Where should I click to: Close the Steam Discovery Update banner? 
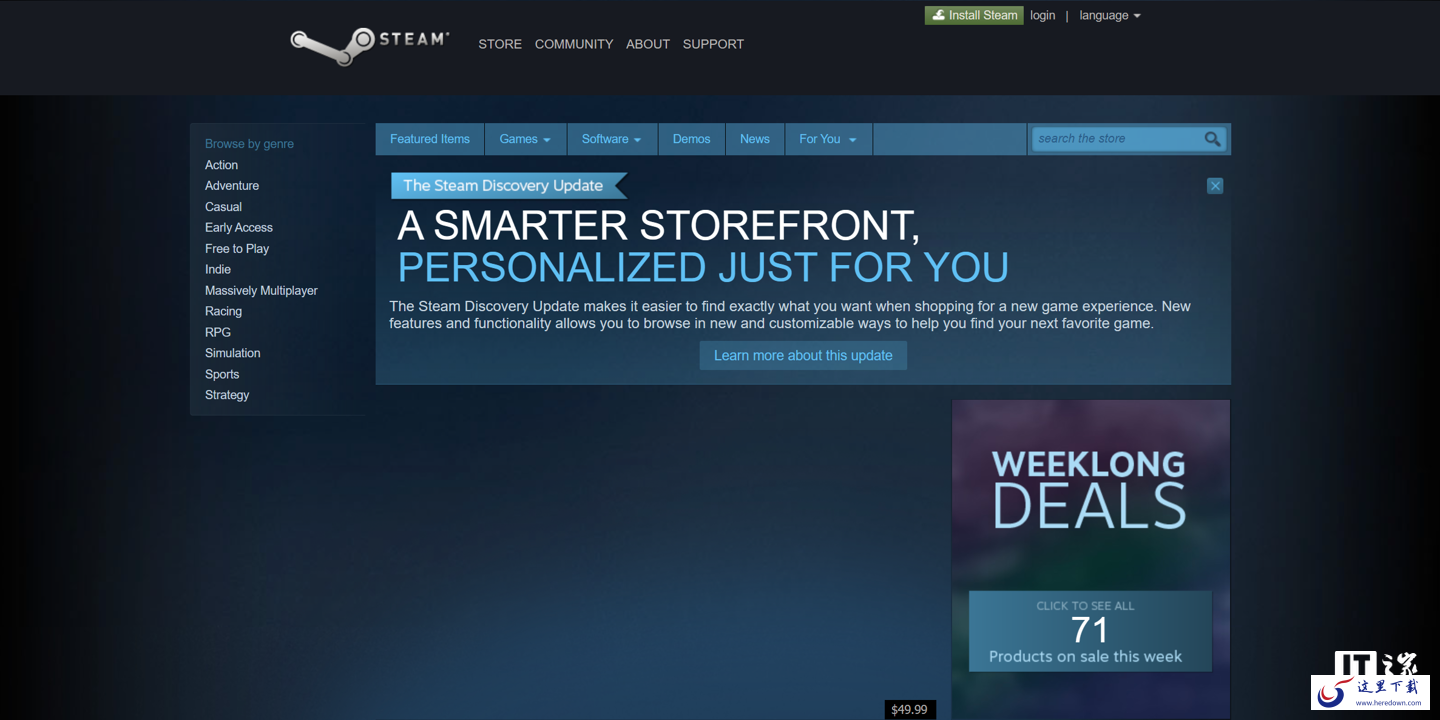(1215, 186)
